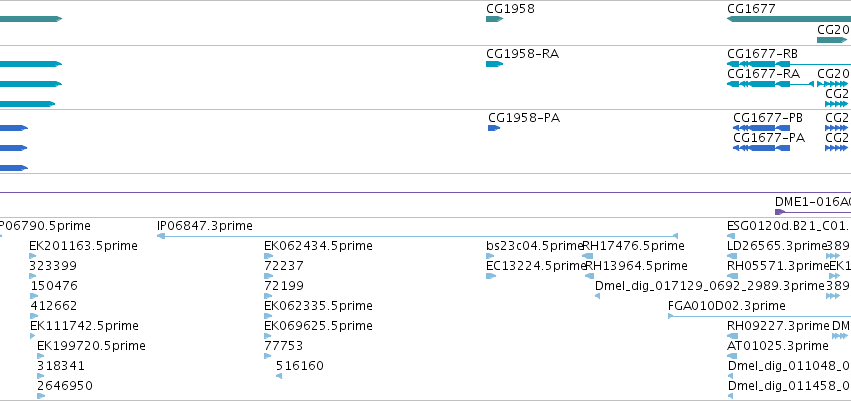Select the 516160 EST arrow marker
Viewport: 851px width, 401px height.
point(279,376)
